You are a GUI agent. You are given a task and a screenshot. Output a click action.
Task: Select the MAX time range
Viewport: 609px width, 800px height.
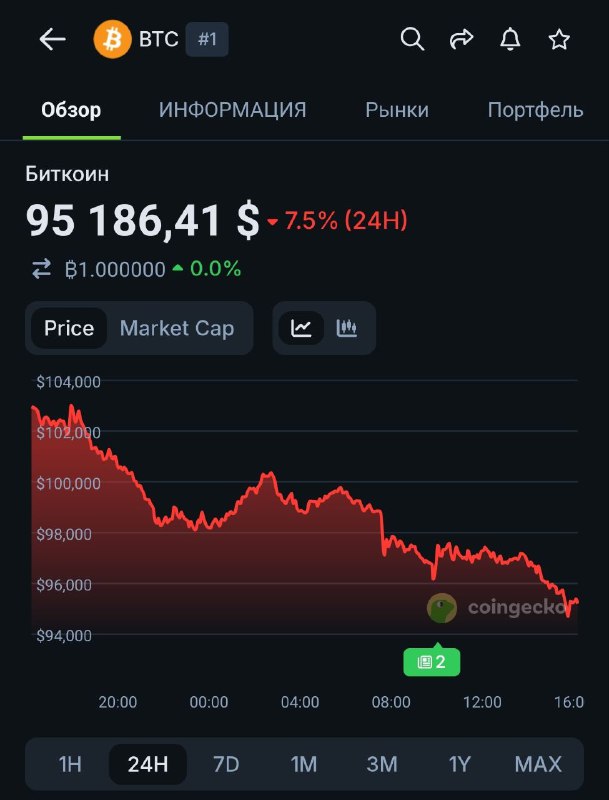coord(538,764)
